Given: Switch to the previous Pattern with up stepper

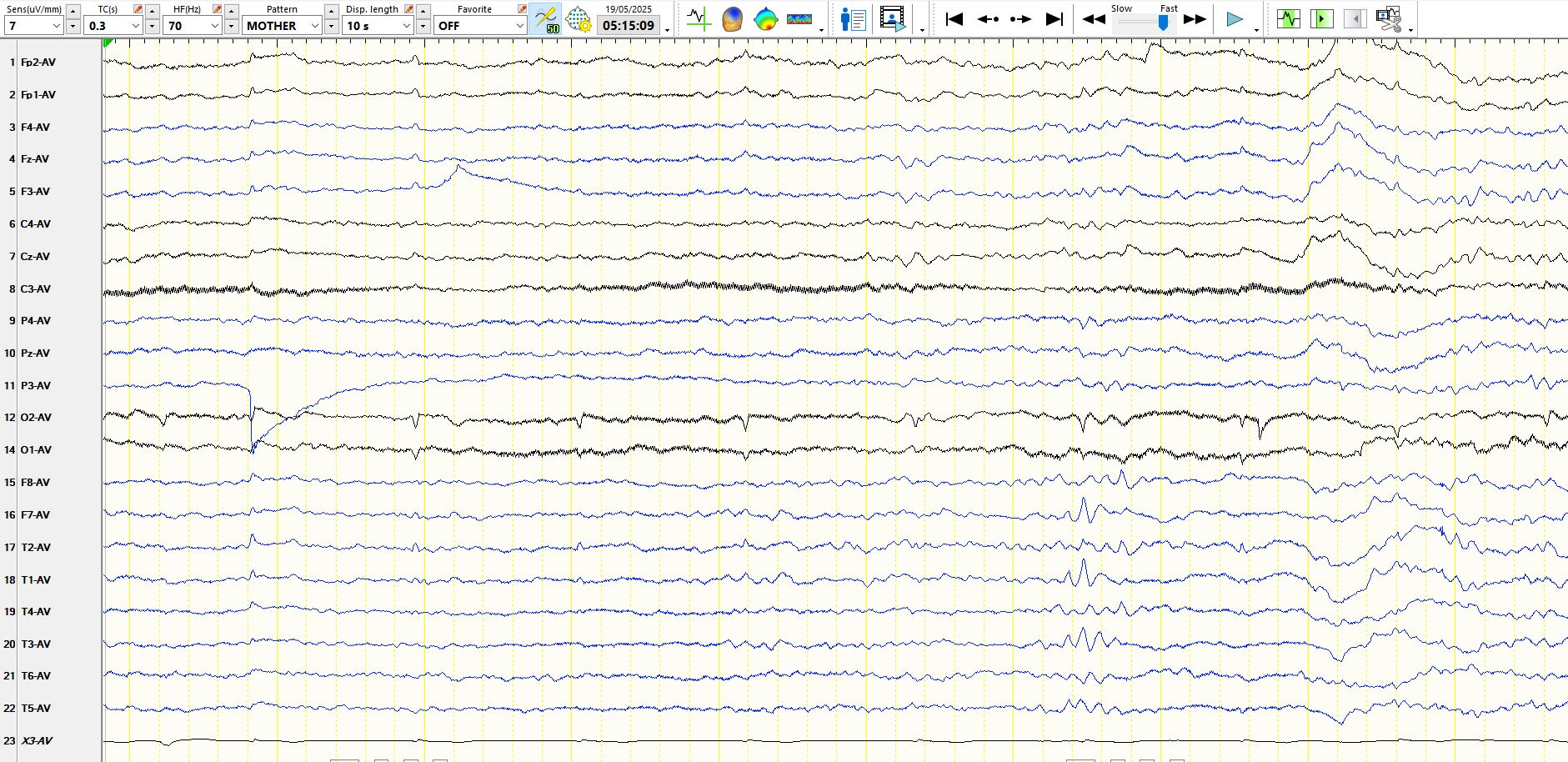Looking at the screenshot, I should 331,10.
